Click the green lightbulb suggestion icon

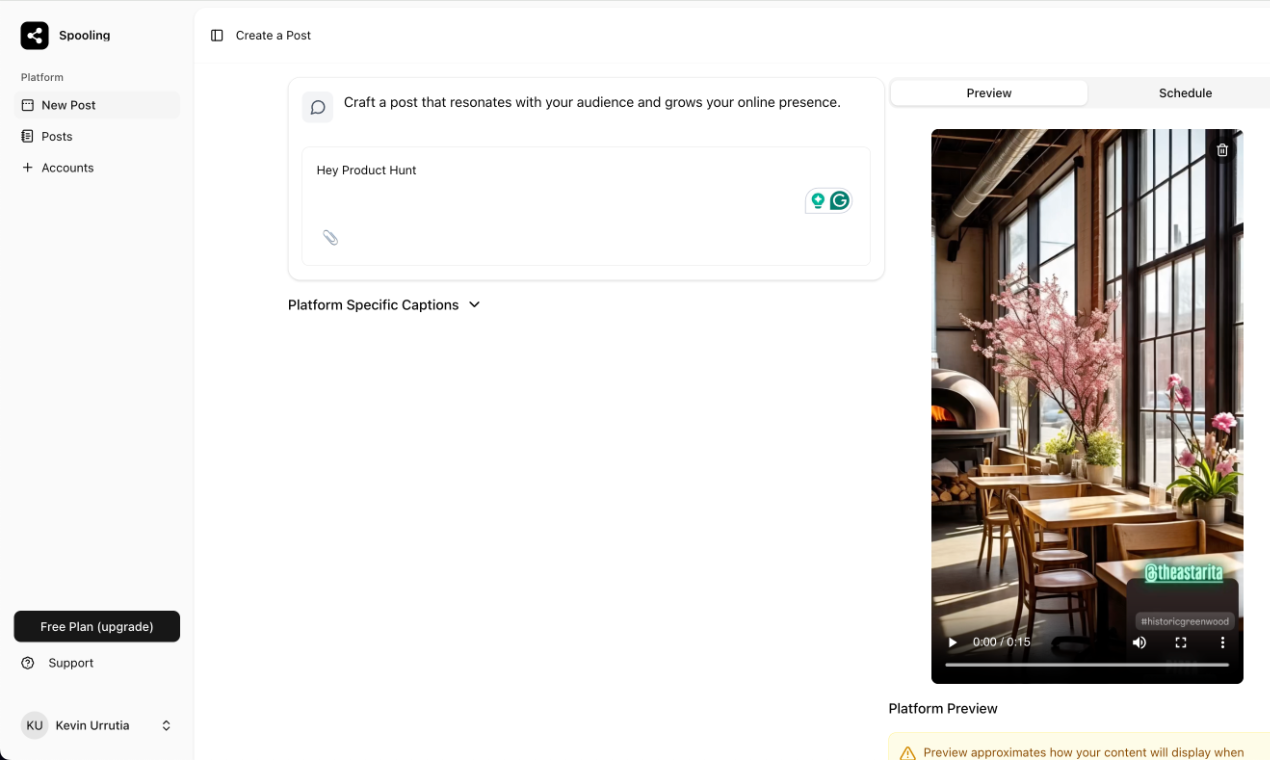818,201
